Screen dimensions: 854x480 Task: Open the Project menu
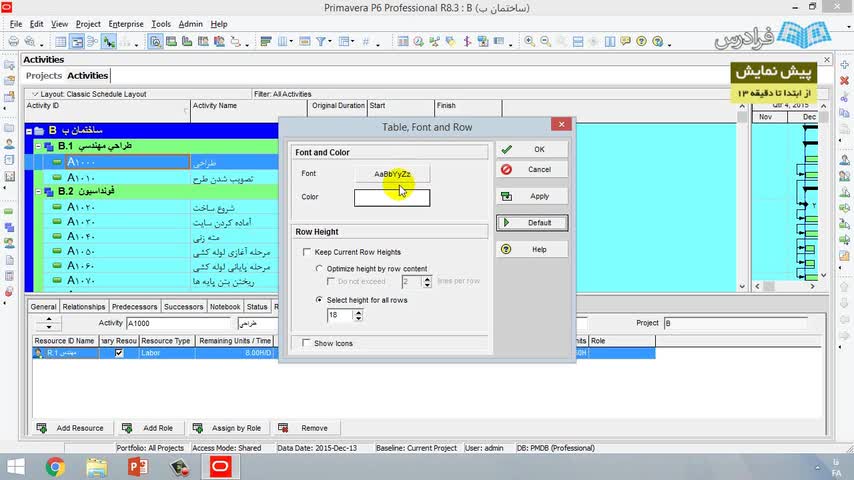pyautogui.click(x=88, y=24)
